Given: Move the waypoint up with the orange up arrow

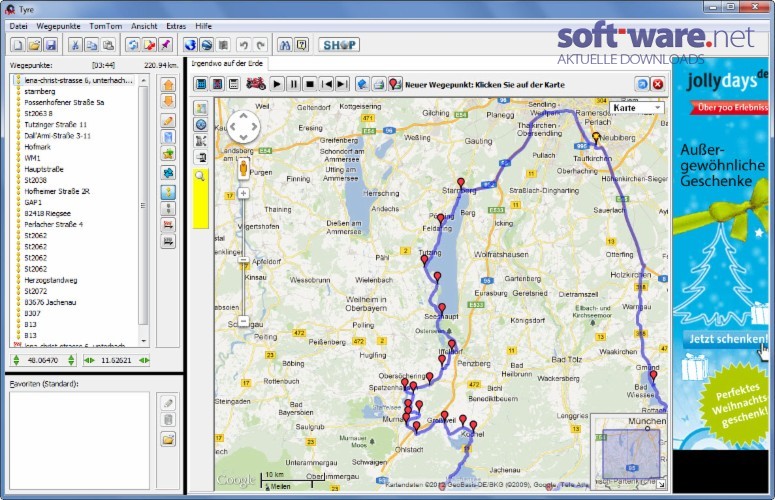Looking at the screenshot, I should pos(168,85).
